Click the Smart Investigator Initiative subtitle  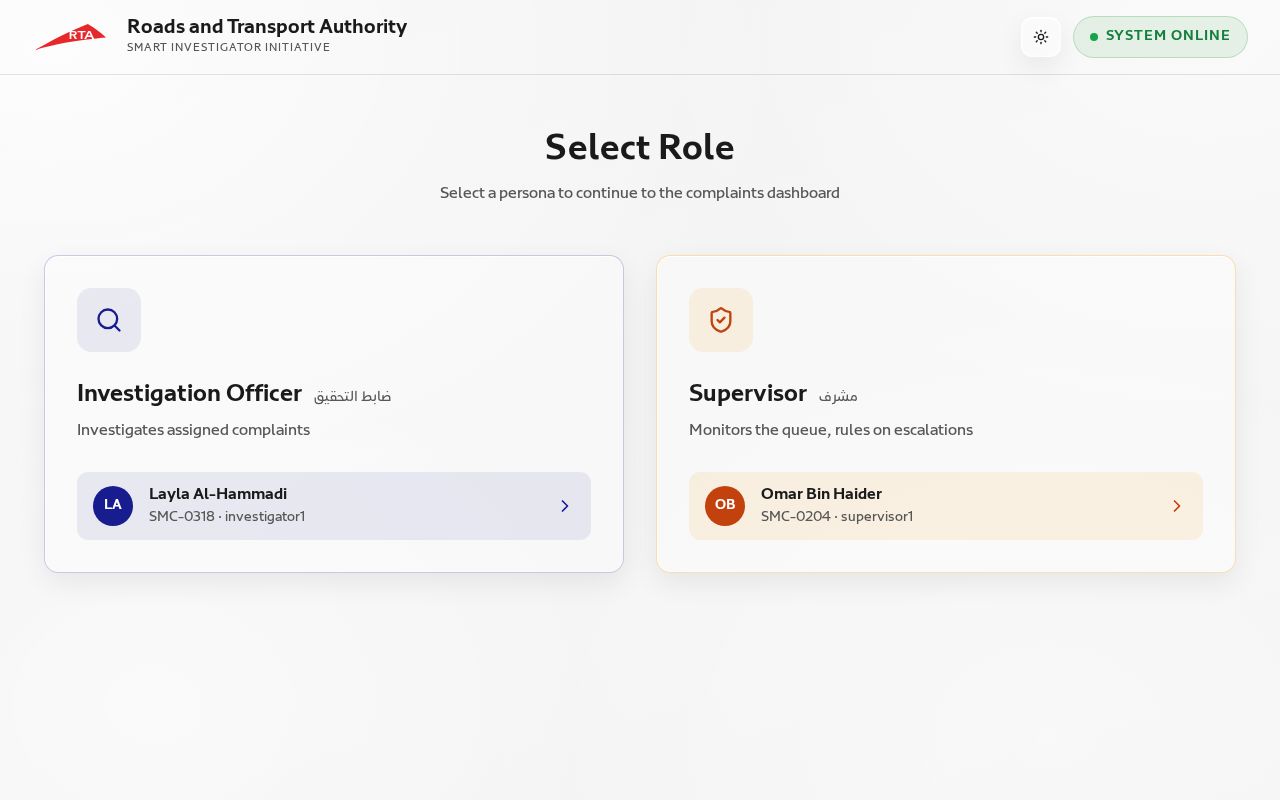[x=228, y=47]
